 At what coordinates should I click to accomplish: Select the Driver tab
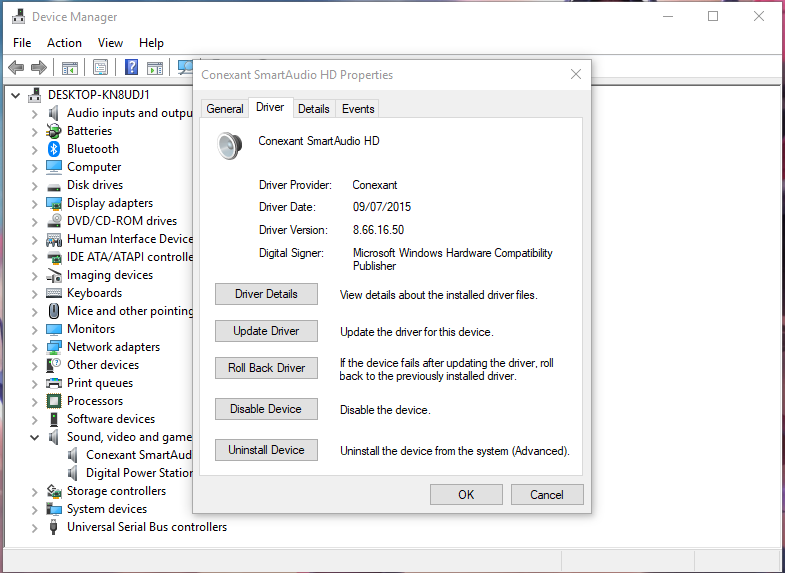point(270,107)
